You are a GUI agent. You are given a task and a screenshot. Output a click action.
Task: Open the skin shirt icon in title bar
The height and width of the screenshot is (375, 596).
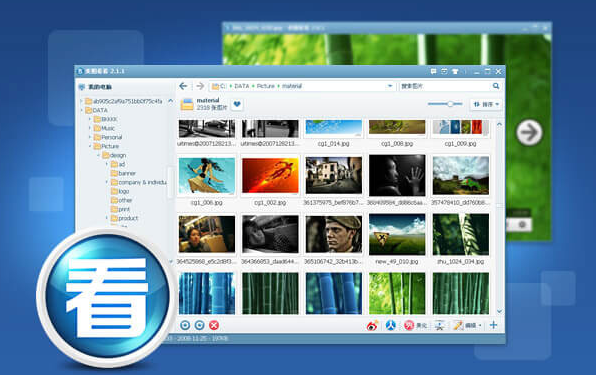[455, 71]
